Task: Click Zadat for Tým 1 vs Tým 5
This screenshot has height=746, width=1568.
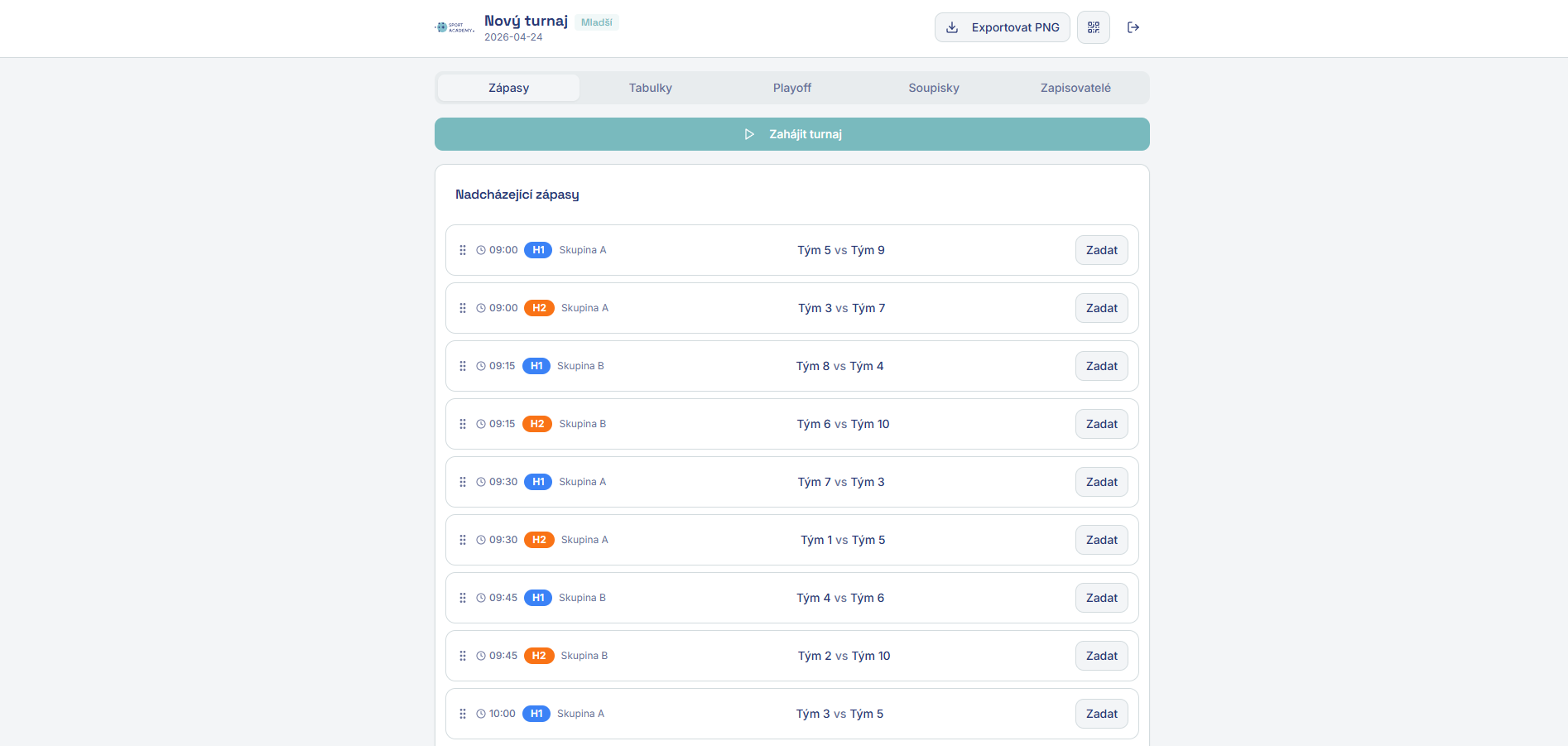Action: pos(1101,540)
